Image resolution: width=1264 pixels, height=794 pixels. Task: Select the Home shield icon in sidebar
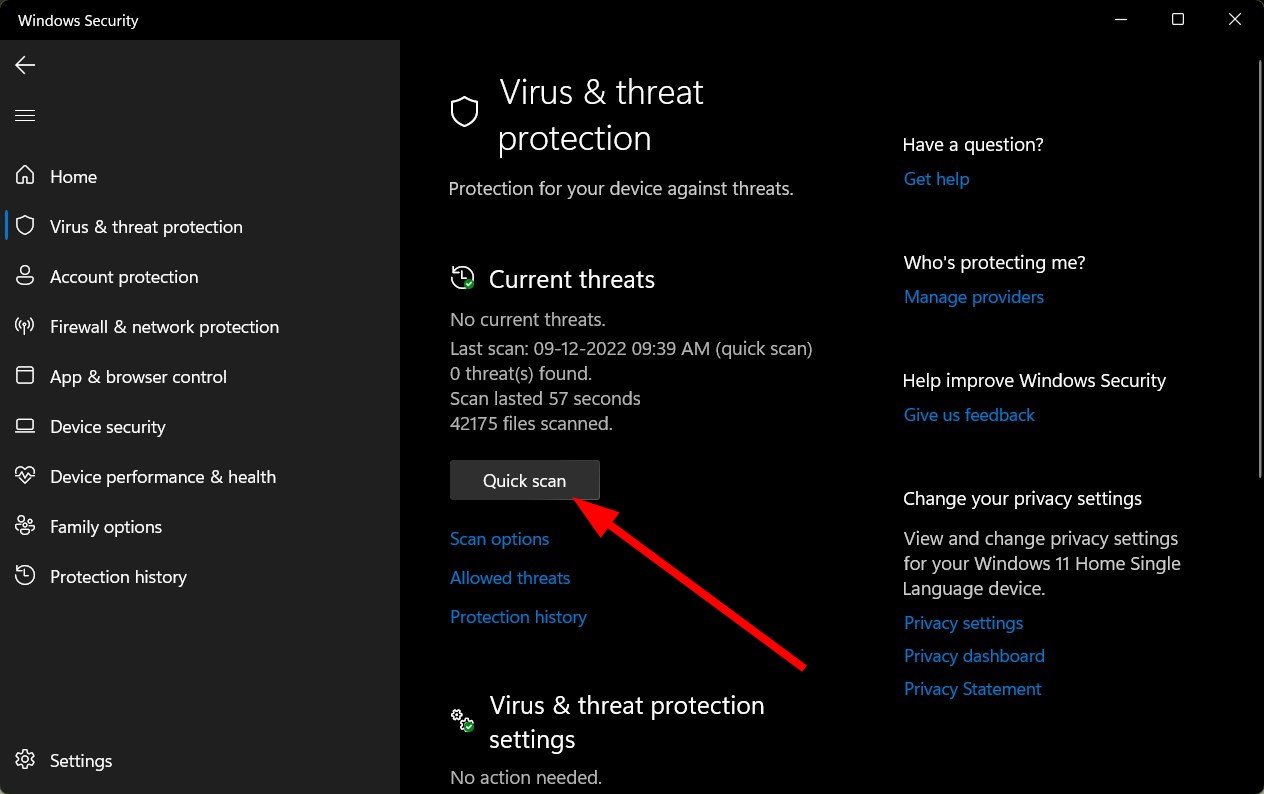click(x=24, y=176)
